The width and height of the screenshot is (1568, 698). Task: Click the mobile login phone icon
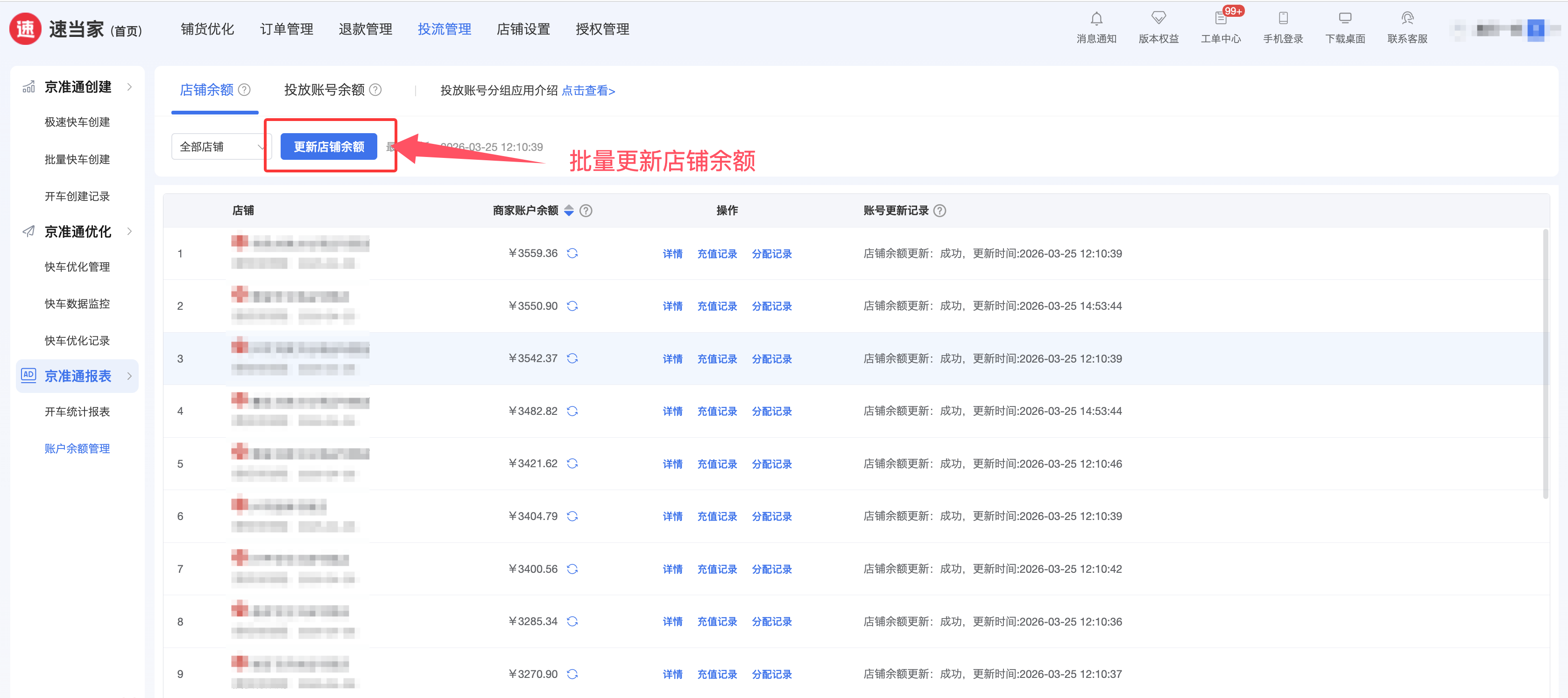coord(1283,18)
